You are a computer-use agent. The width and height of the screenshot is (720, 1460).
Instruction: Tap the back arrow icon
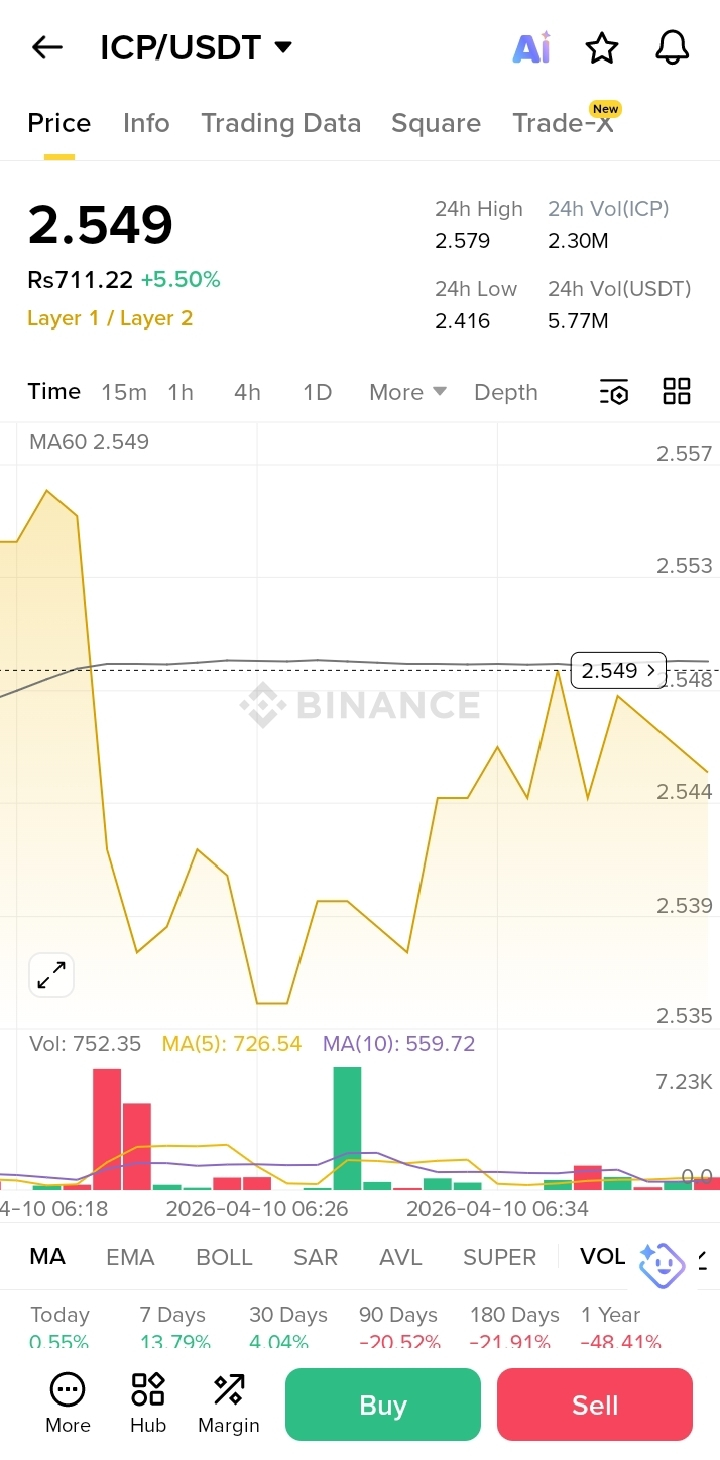coord(47,47)
